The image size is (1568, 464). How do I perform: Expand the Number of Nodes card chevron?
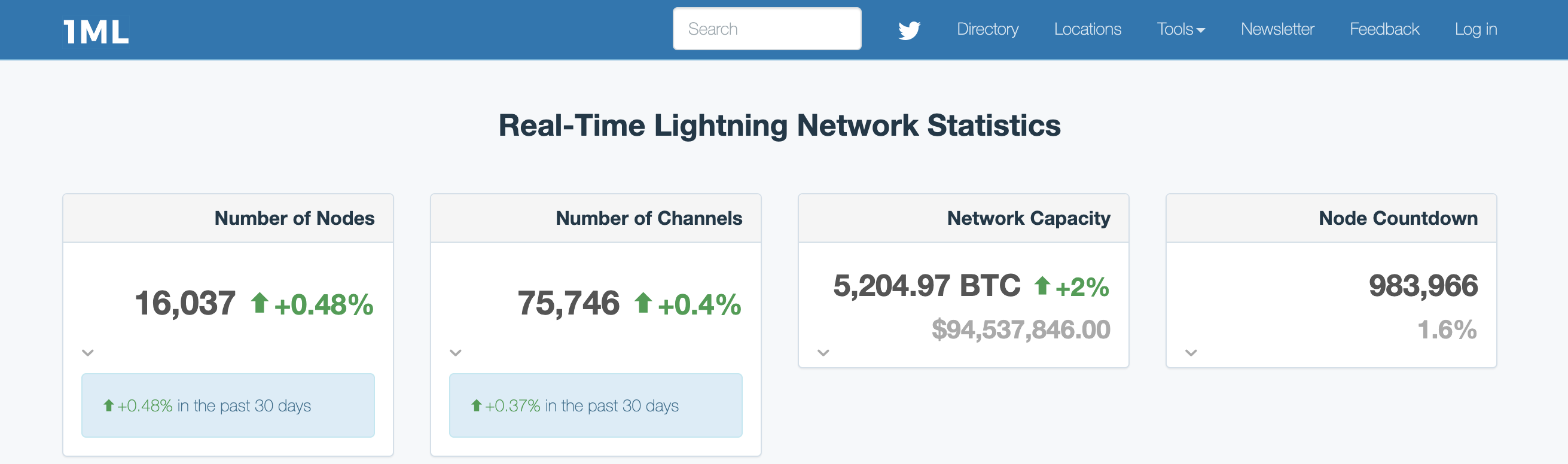(x=89, y=353)
